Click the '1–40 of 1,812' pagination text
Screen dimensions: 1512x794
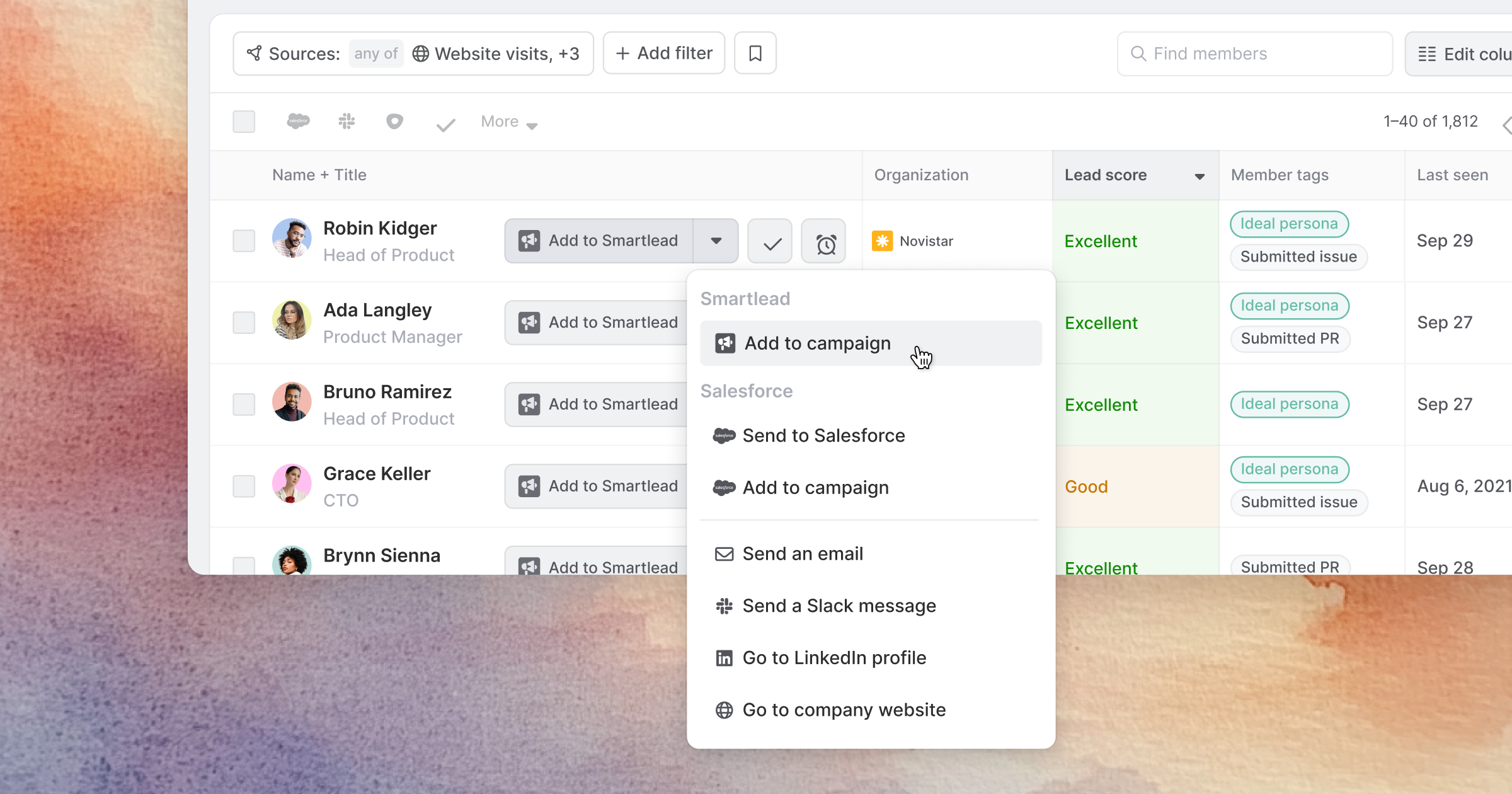point(1430,122)
